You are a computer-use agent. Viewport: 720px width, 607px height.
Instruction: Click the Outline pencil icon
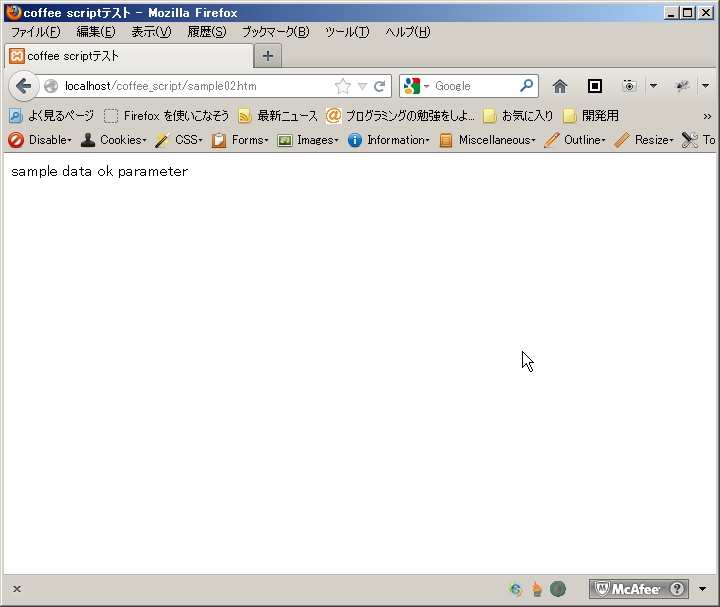coord(552,140)
